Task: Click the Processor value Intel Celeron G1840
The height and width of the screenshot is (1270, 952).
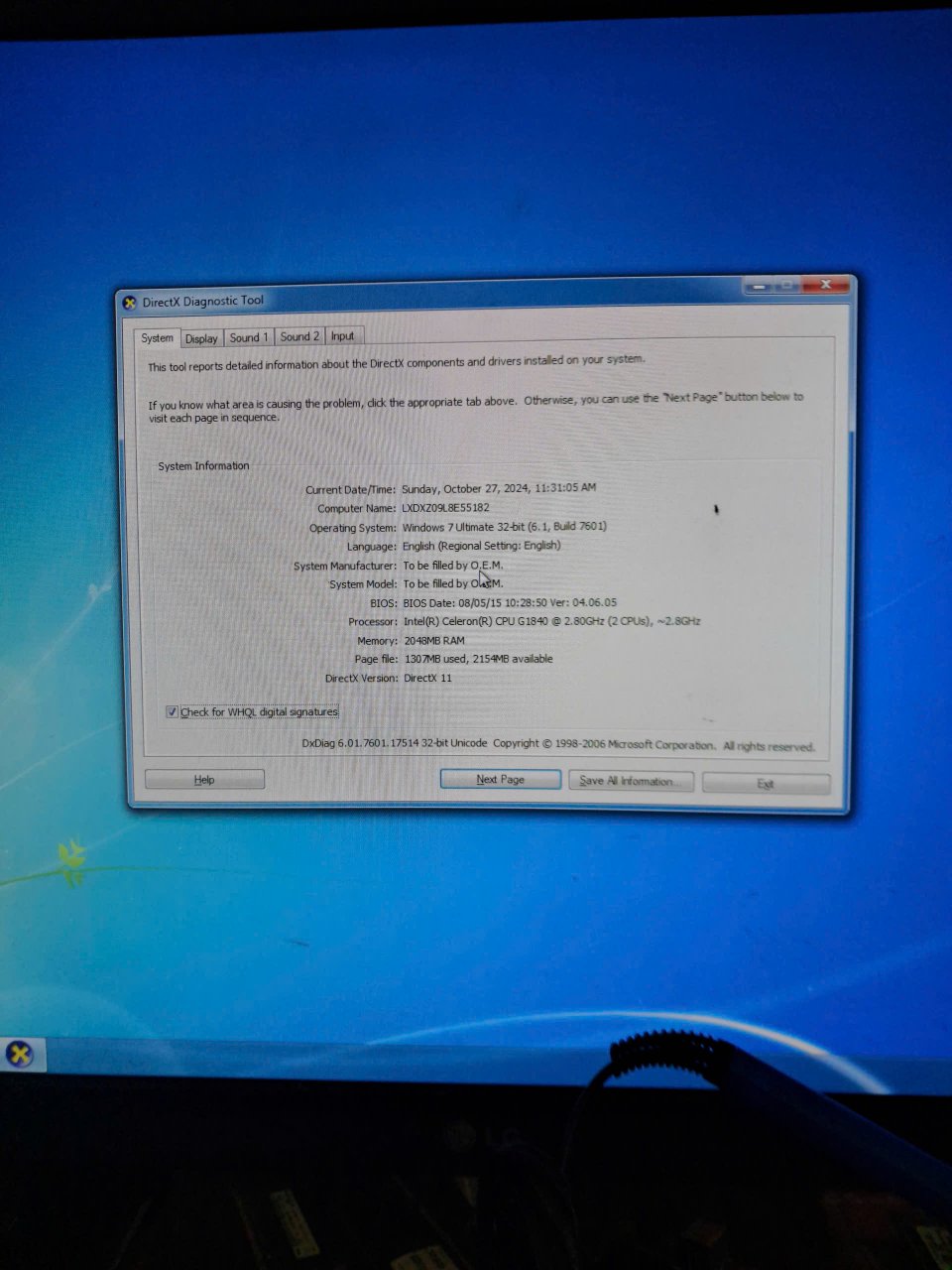Action: point(551,621)
